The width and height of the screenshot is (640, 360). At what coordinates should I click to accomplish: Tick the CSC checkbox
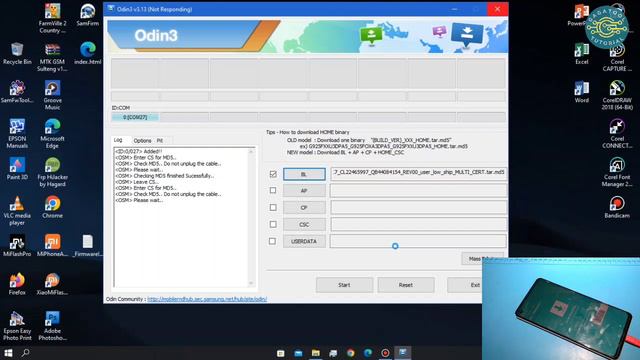point(273,224)
